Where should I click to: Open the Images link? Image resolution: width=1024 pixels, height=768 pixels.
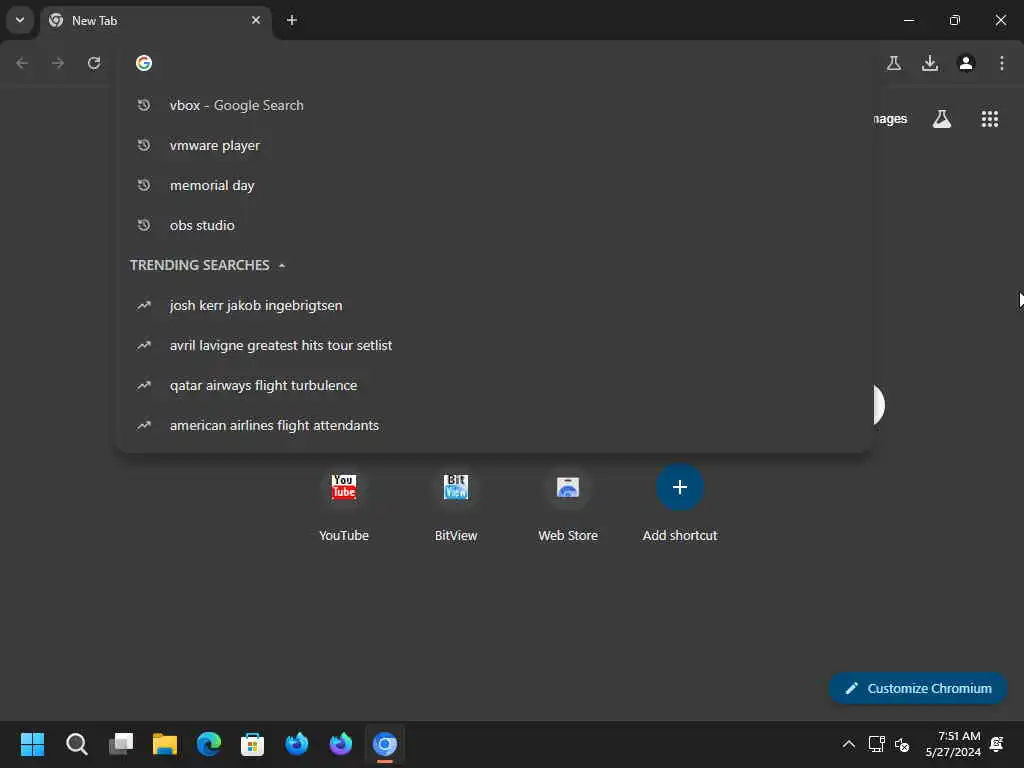889,119
